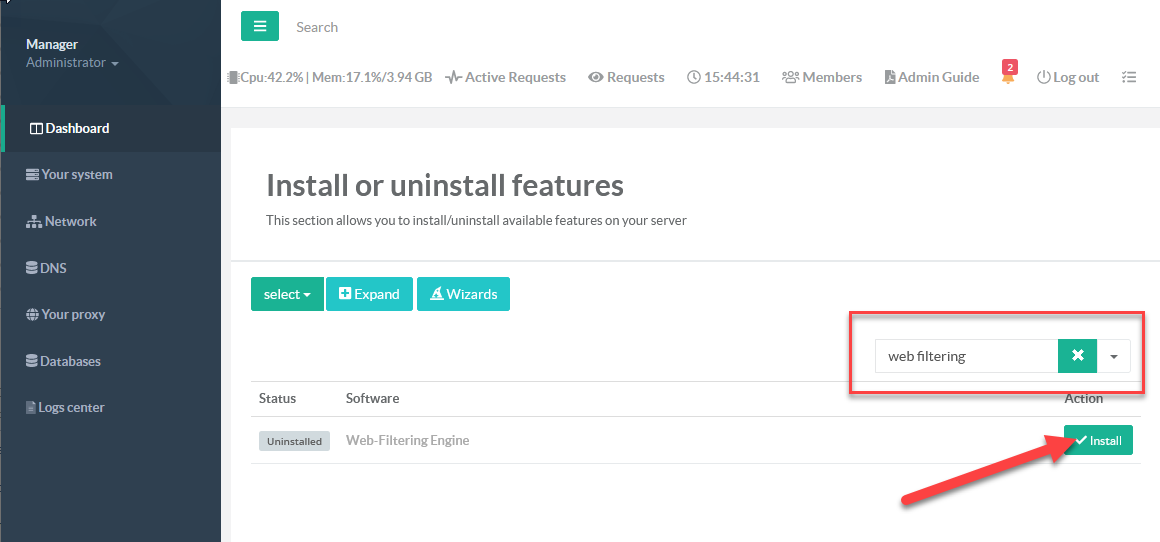Open Requests eye icon link
This screenshot has height=542, width=1160.
(x=626, y=77)
